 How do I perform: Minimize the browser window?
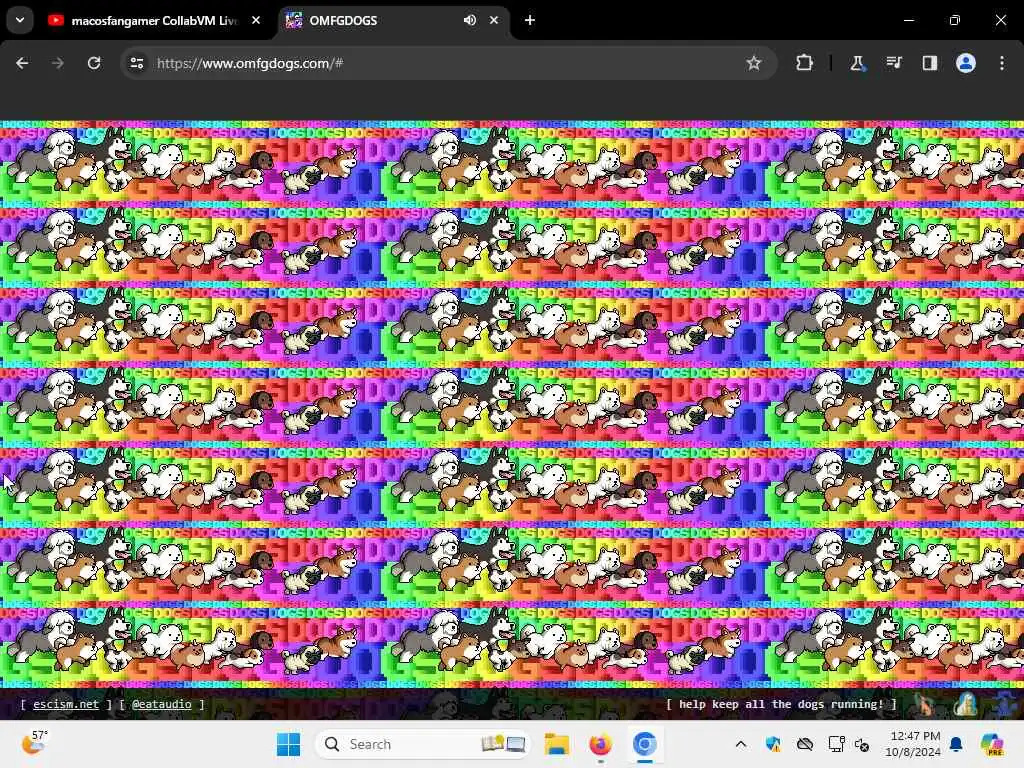pos(908,20)
